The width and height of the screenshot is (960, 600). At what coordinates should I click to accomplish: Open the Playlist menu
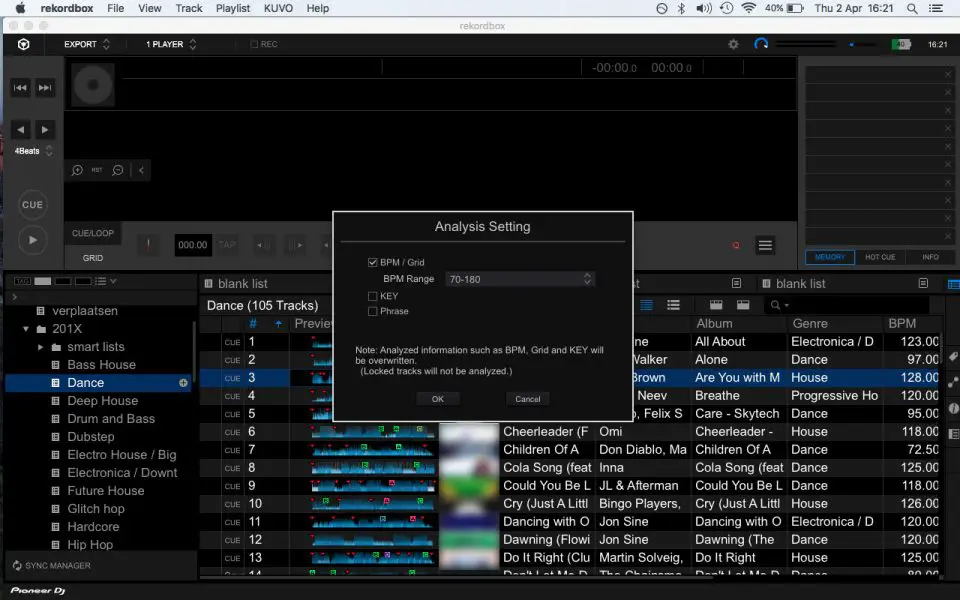coord(233,9)
